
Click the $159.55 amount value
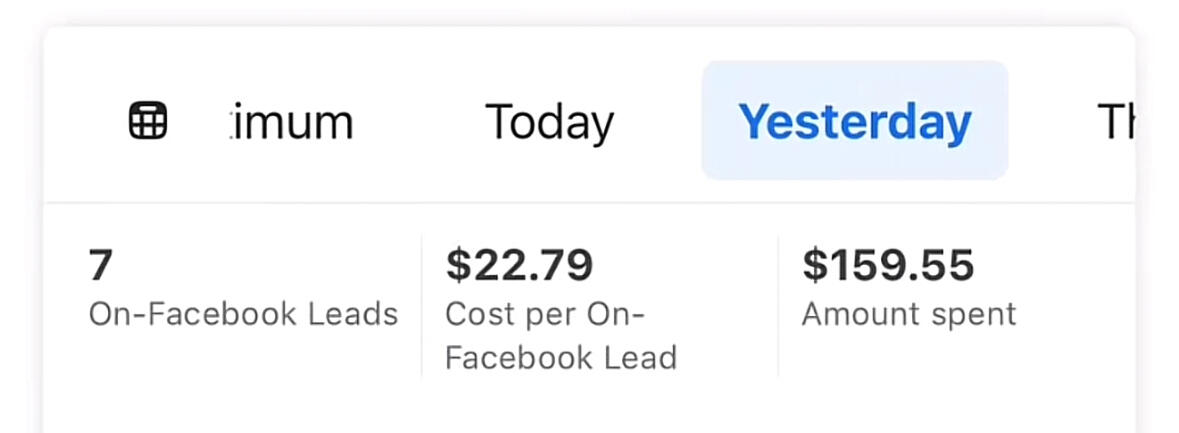coord(888,265)
